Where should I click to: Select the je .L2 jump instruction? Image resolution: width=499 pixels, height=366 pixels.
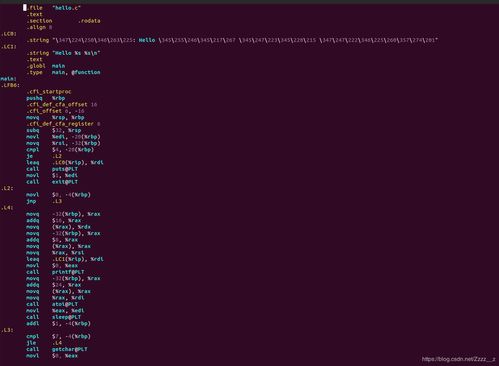tap(44, 156)
